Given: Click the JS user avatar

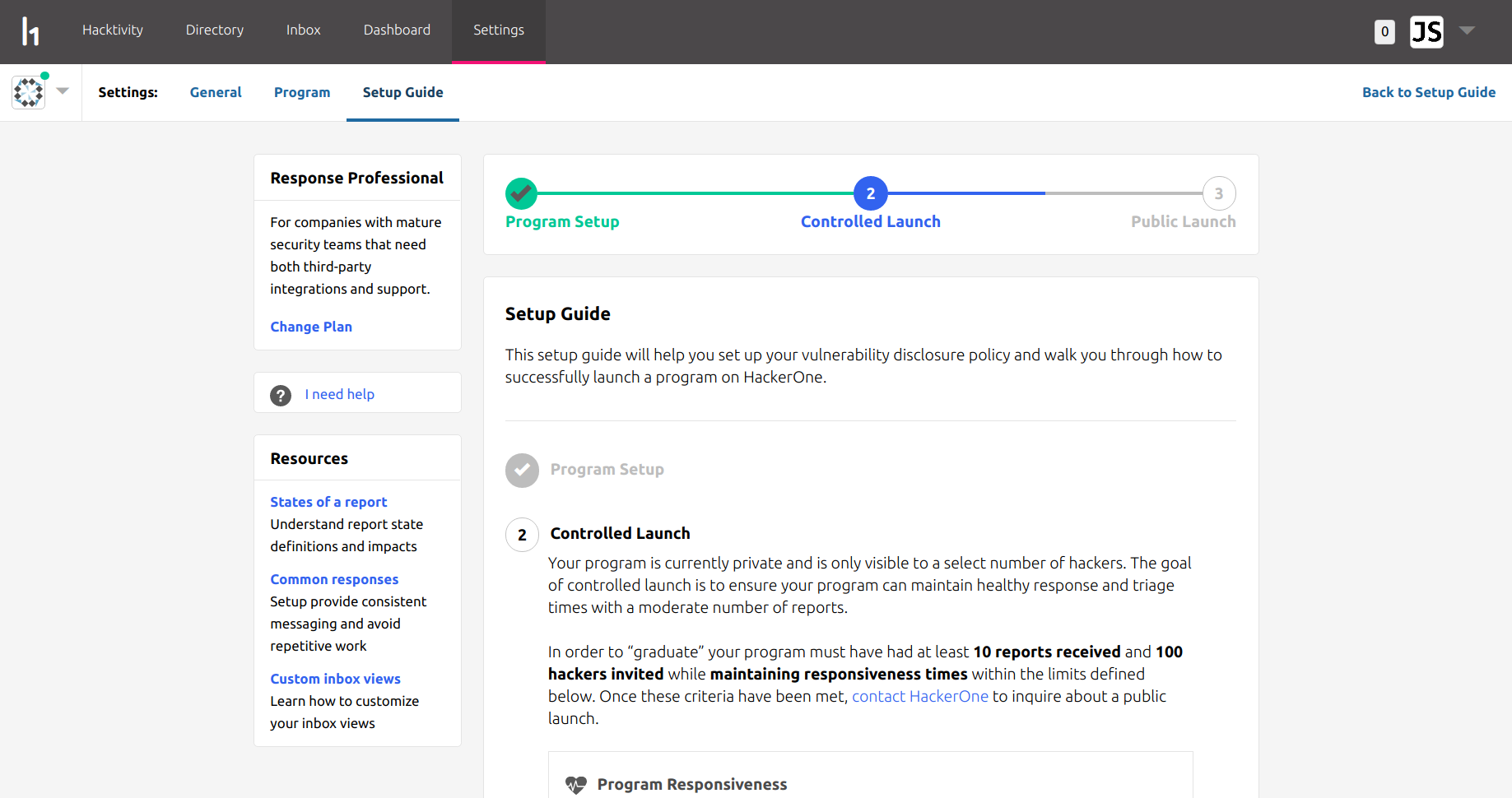Looking at the screenshot, I should pyautogui.click(x=1426, y=32).
